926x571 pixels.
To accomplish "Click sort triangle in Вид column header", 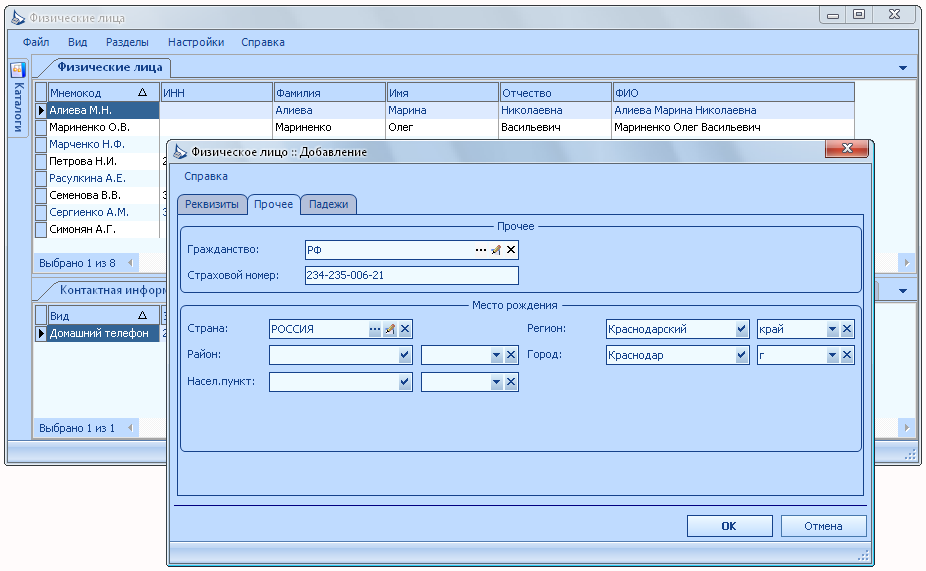I will tap(142, 315).
